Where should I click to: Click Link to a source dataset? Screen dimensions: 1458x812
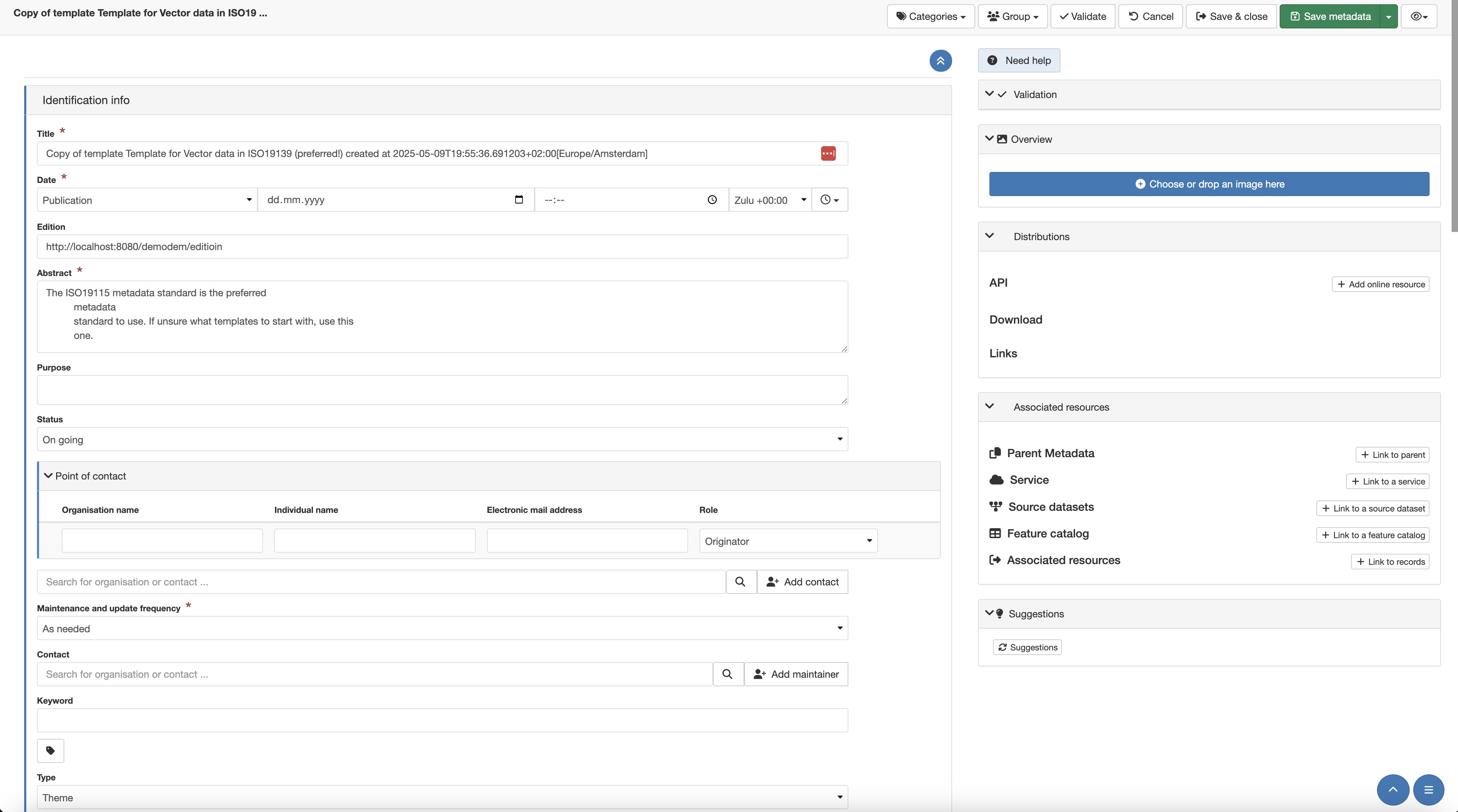pos(1372,508)
